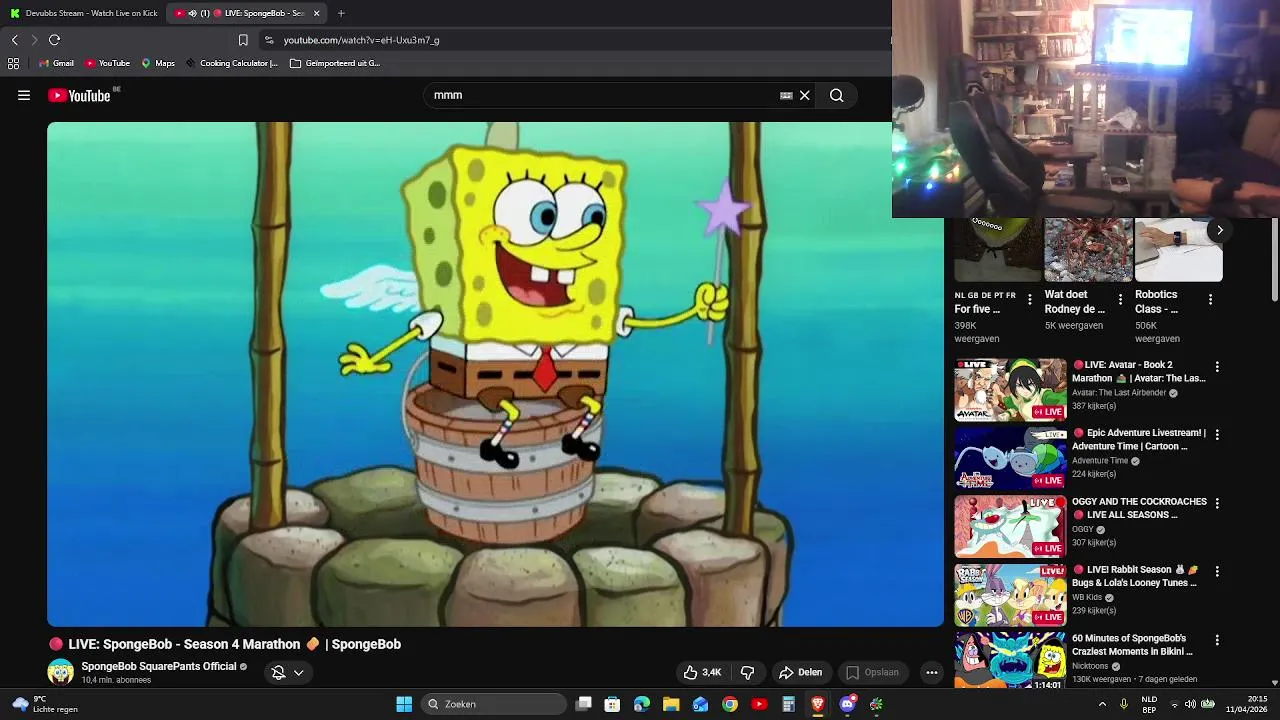The height and width of the screenshot is (720, 1280).
Task: Close the LIVE SpongeBob tab
Action: [317, 13]
